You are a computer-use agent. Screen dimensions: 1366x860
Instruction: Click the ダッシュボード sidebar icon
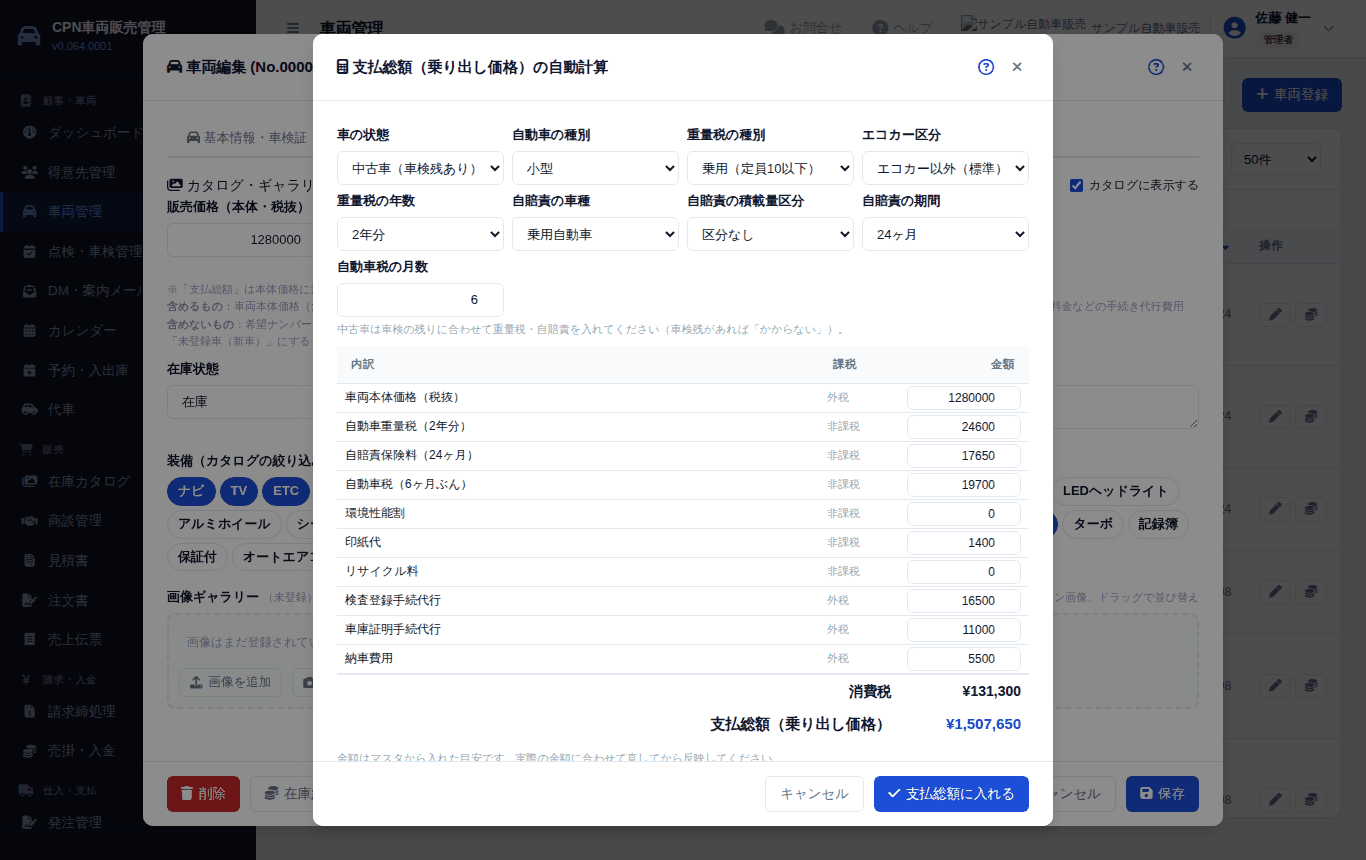(29, 132)
